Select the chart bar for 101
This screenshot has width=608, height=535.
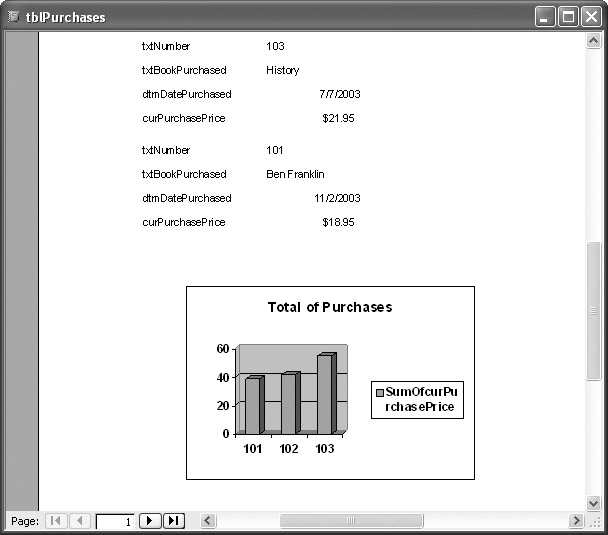pyautogui.click(x=254, y=405)
